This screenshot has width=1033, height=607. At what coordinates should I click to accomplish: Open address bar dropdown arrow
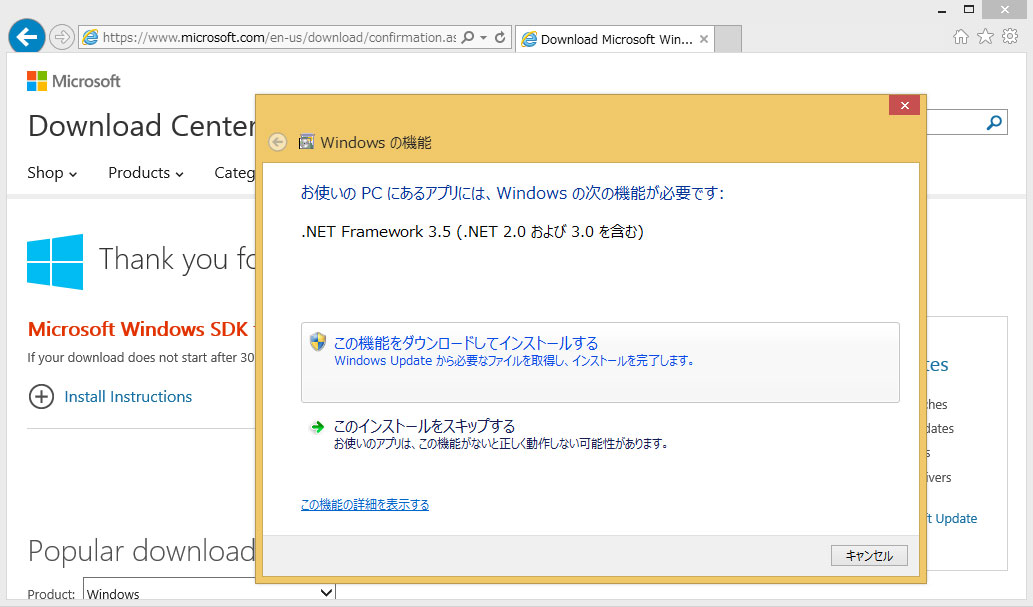[484, 38]
